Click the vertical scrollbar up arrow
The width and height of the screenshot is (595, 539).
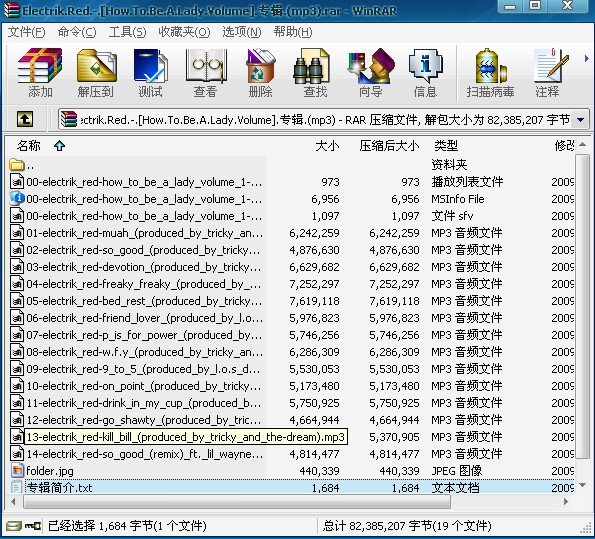(x=582, y=145)
